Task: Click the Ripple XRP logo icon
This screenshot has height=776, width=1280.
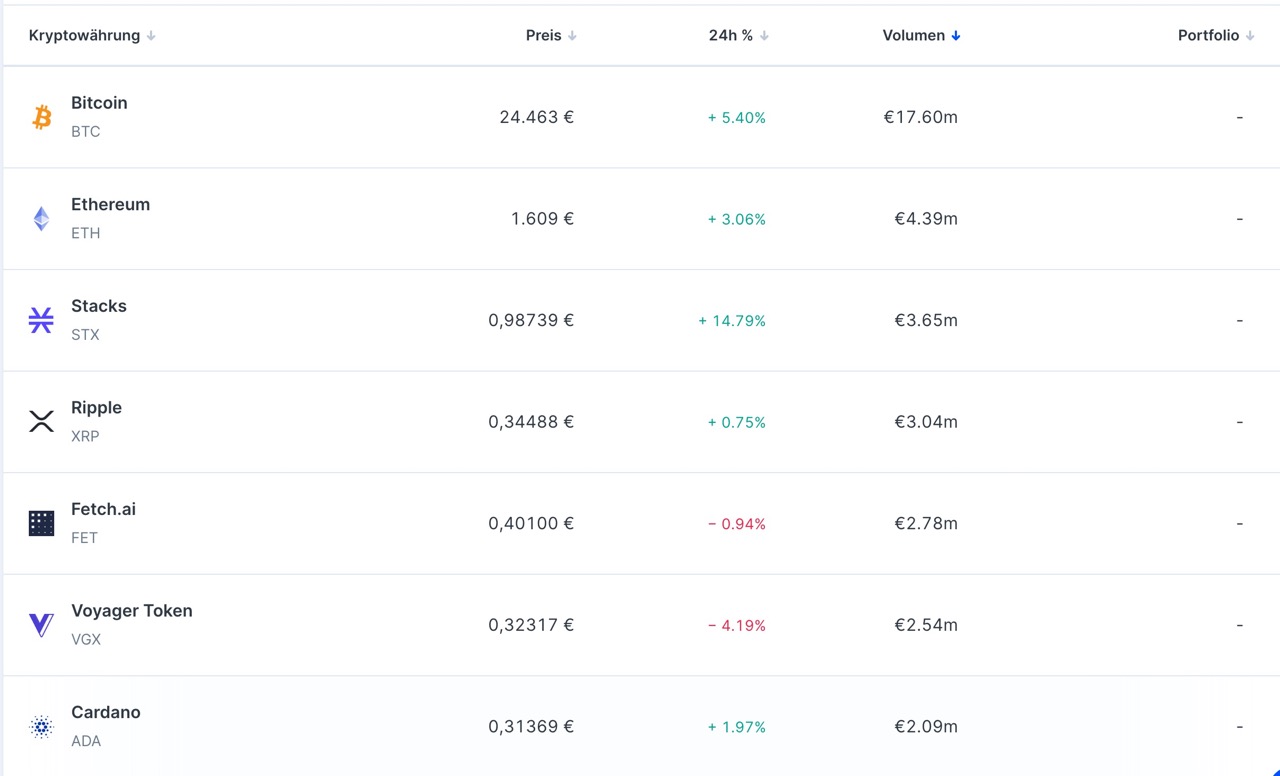Action: [x=41, y=422]
